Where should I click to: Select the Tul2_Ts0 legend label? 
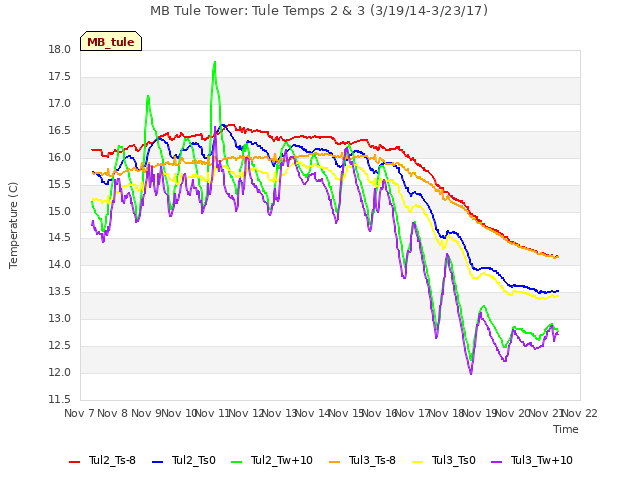click(193, 460)
